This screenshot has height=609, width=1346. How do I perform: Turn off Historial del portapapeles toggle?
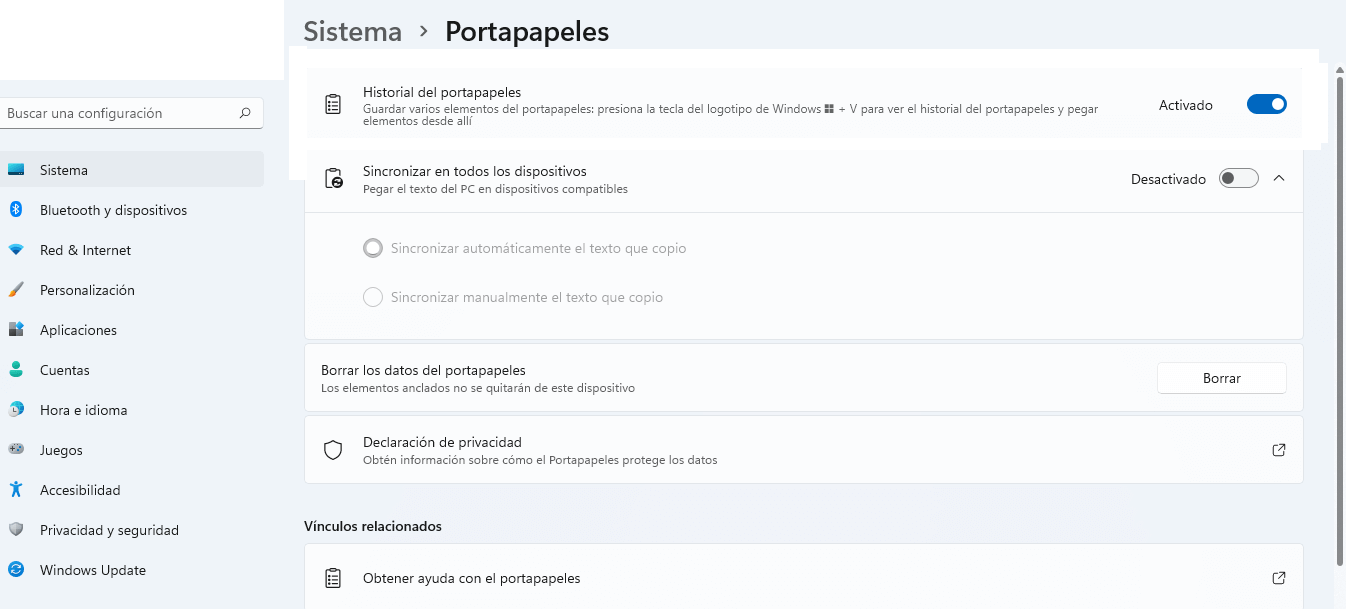click(x=1266, y=104)
